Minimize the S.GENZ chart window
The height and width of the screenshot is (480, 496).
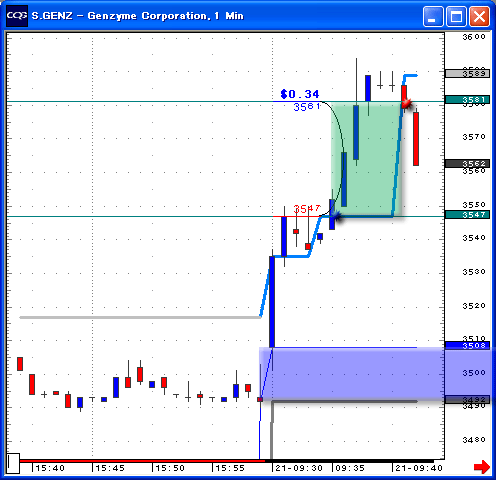coord(433,16)
